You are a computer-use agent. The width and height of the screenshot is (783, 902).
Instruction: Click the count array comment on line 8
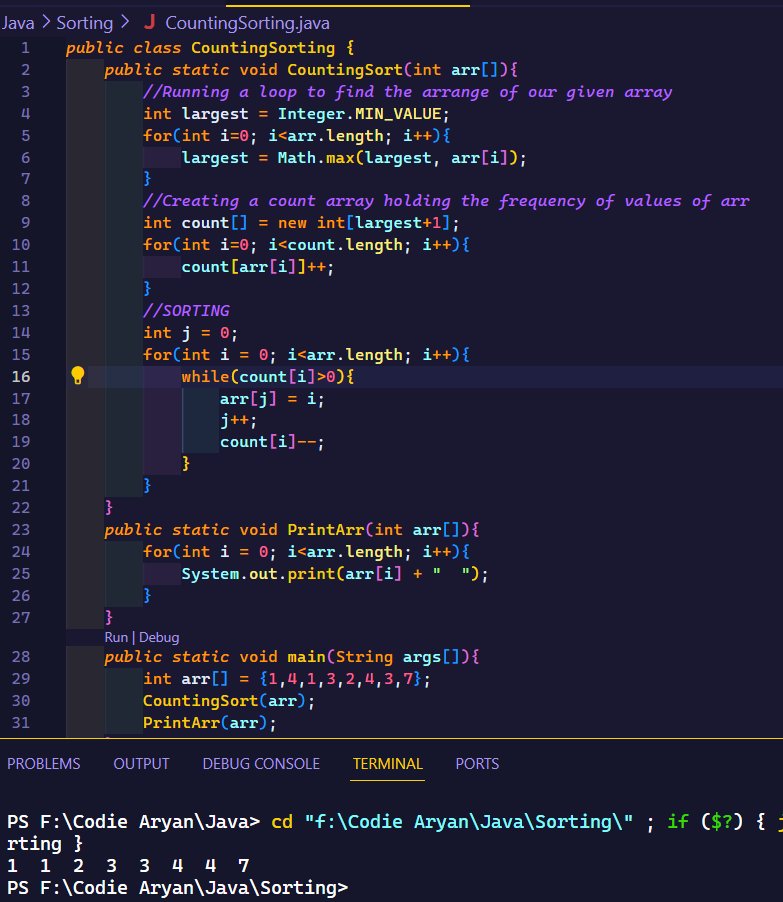(x=446, y=201)
